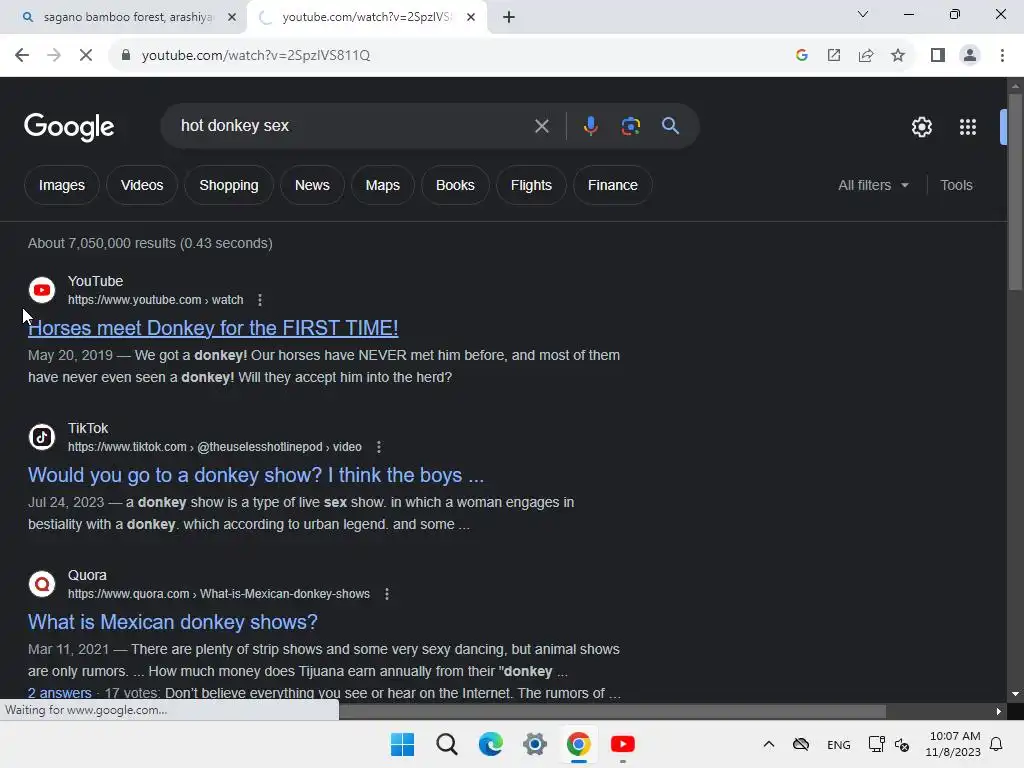
Task: Switch to the youtube.com/watch tab
Action: [366, 17]
